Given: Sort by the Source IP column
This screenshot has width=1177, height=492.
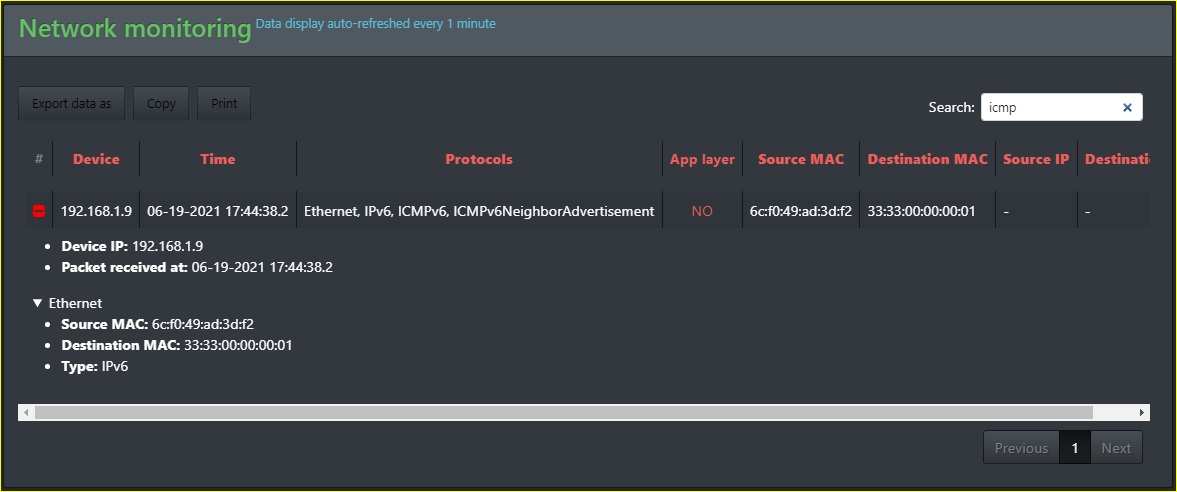Looking at the screenshot, I should pos(1036,159).
